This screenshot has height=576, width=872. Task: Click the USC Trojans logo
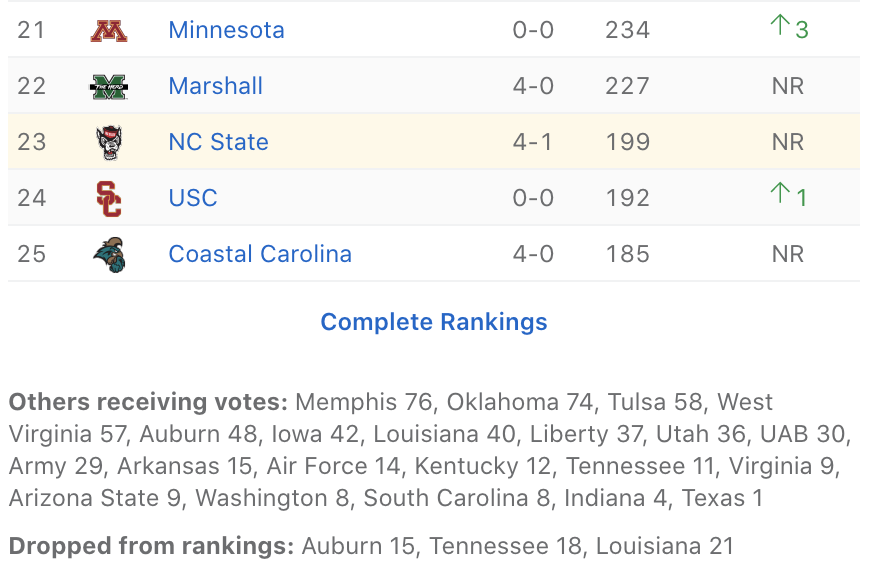pos(108,199)
